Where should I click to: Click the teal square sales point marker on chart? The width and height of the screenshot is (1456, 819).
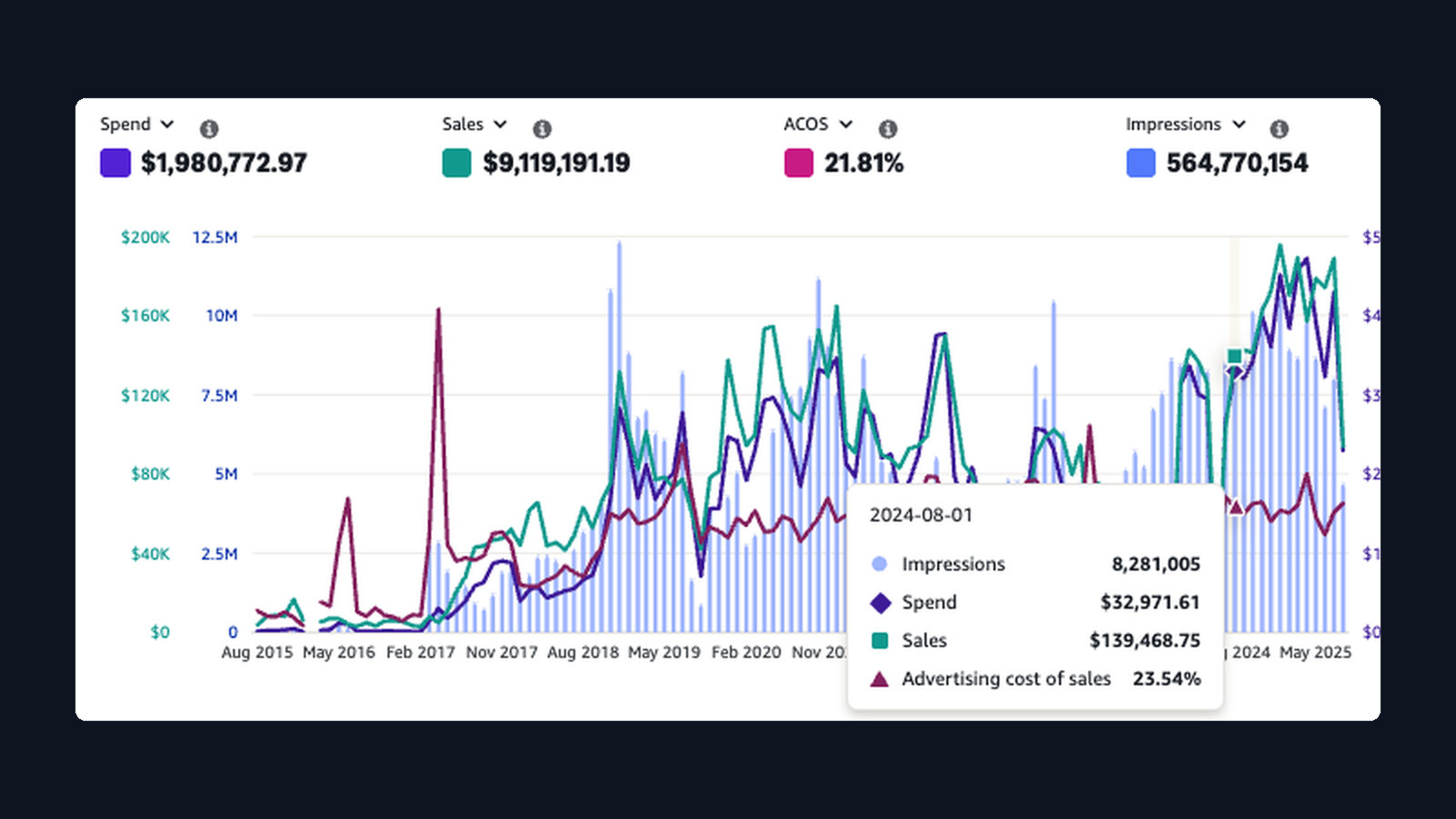1235,356
